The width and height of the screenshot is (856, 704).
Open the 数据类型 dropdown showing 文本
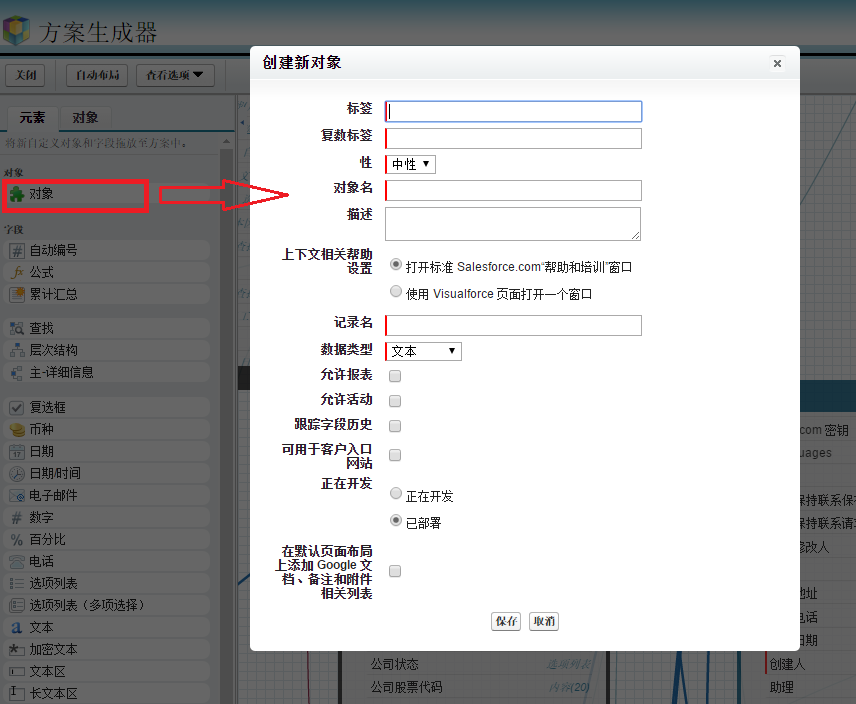point(424,351)
